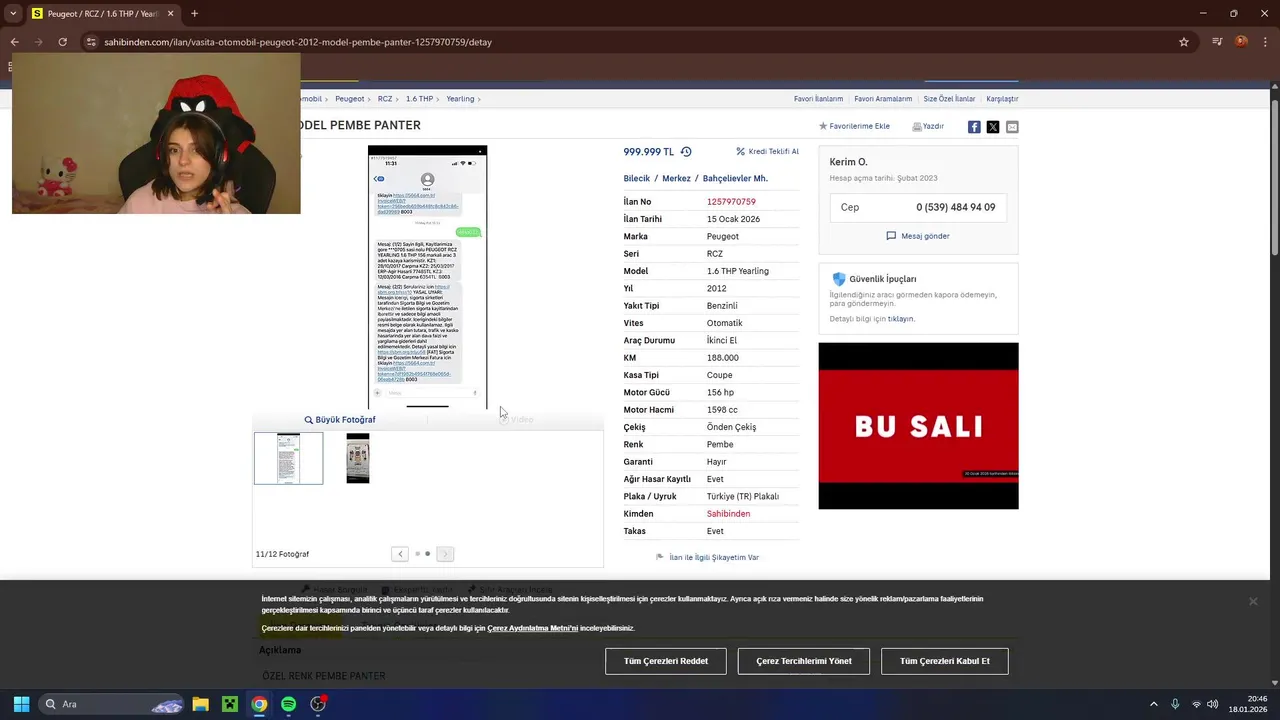Click microphone icon in system tray
Screen dimensions: 1280x720
(1175, 704)
